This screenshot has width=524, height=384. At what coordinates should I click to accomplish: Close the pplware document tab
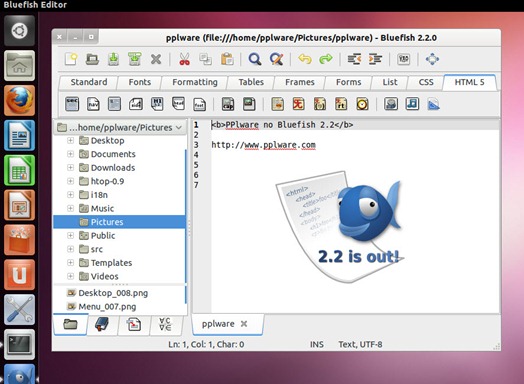[x=244, y=324]
